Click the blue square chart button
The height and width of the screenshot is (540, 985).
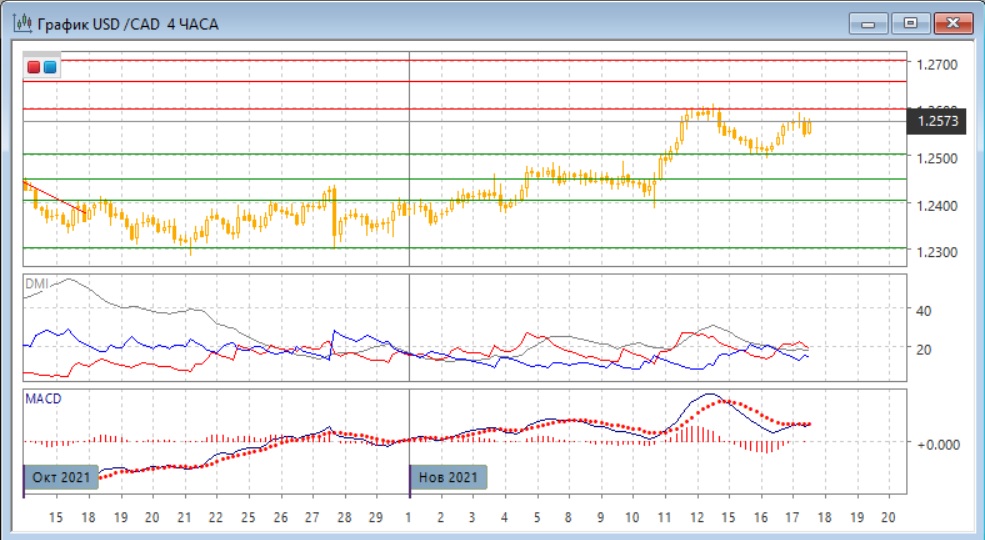50,67
